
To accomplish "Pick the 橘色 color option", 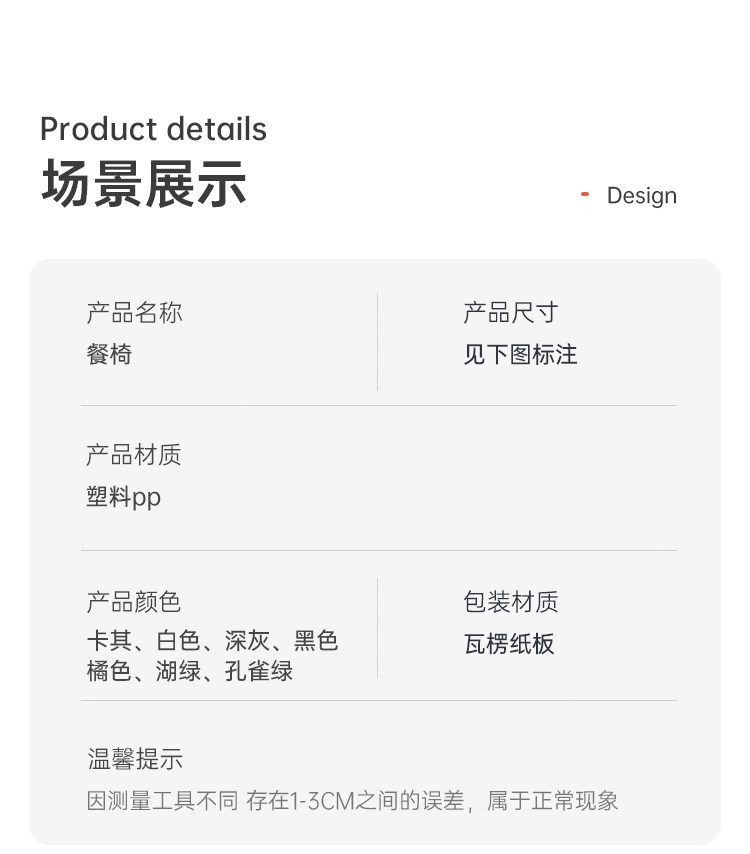I will click(x=109, y=671).
